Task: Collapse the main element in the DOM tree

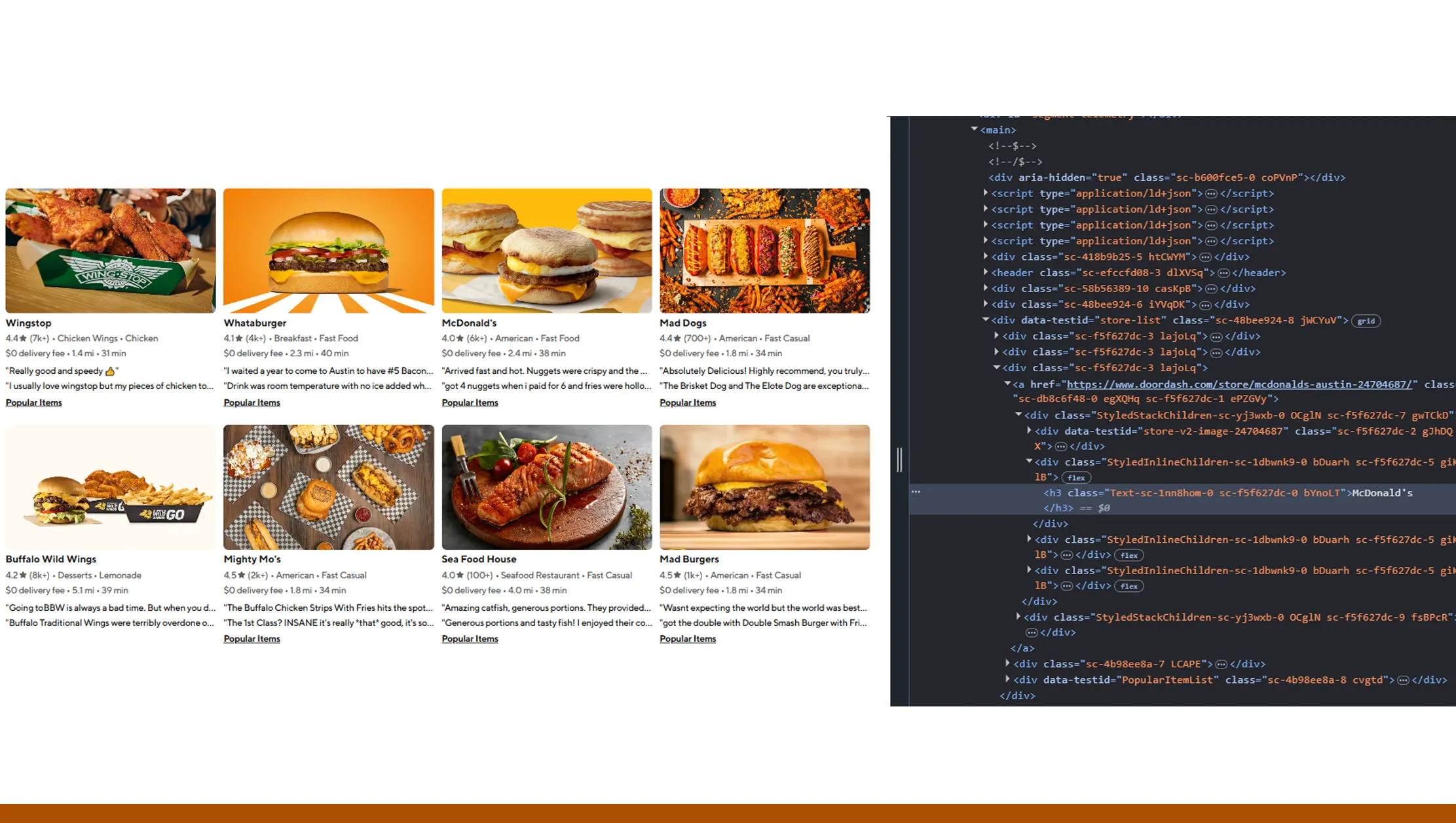Action: 974,129
